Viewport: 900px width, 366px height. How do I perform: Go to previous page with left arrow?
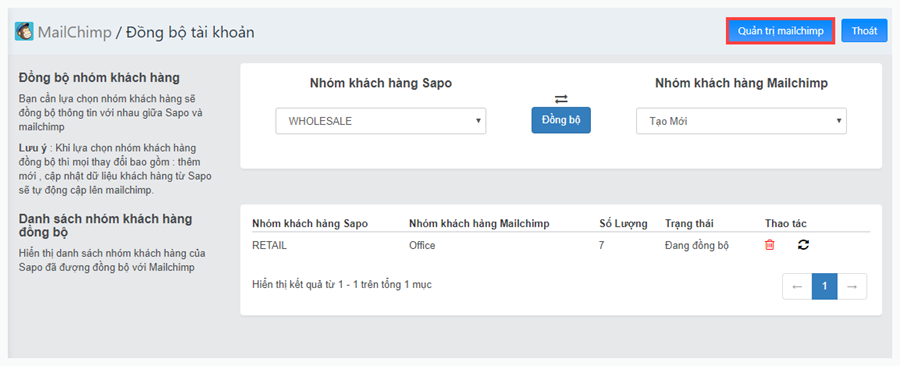click(x=797, y=286)
